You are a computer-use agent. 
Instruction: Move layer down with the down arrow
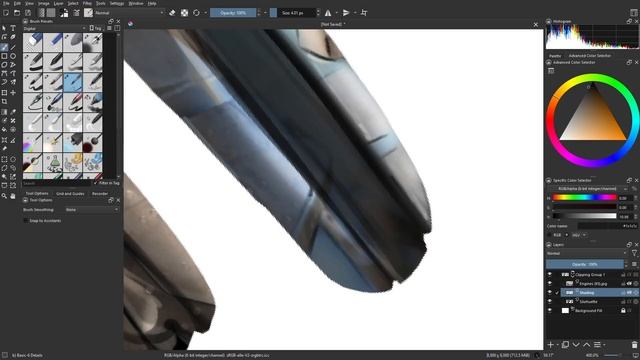click(576, 345)
